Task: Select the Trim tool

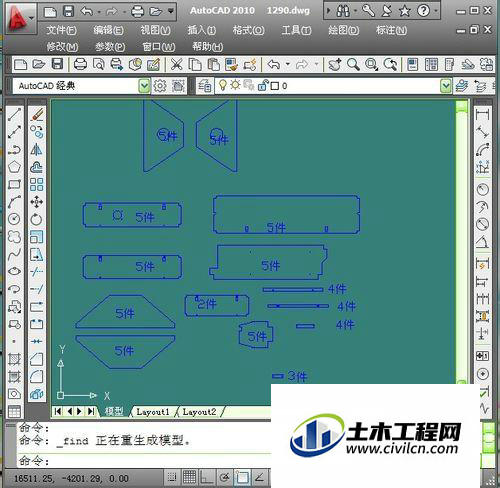Action: (37, 271)
